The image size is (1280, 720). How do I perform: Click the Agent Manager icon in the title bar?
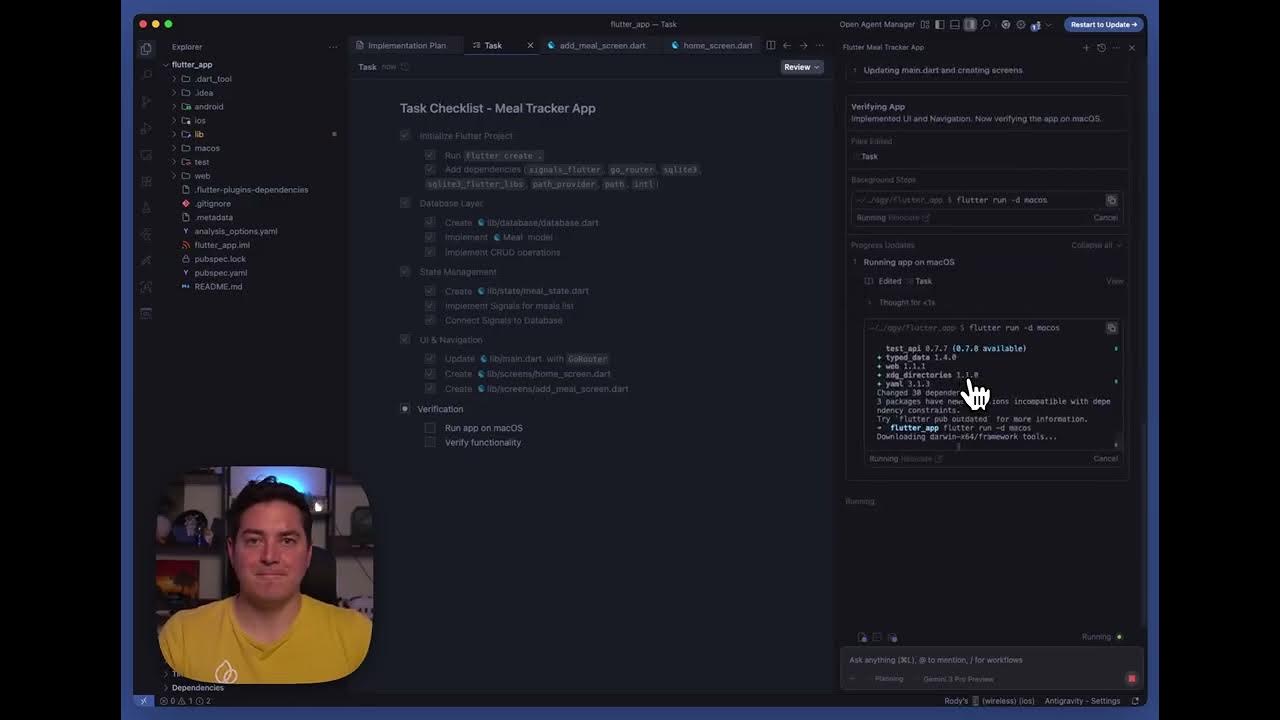(925, 24)
